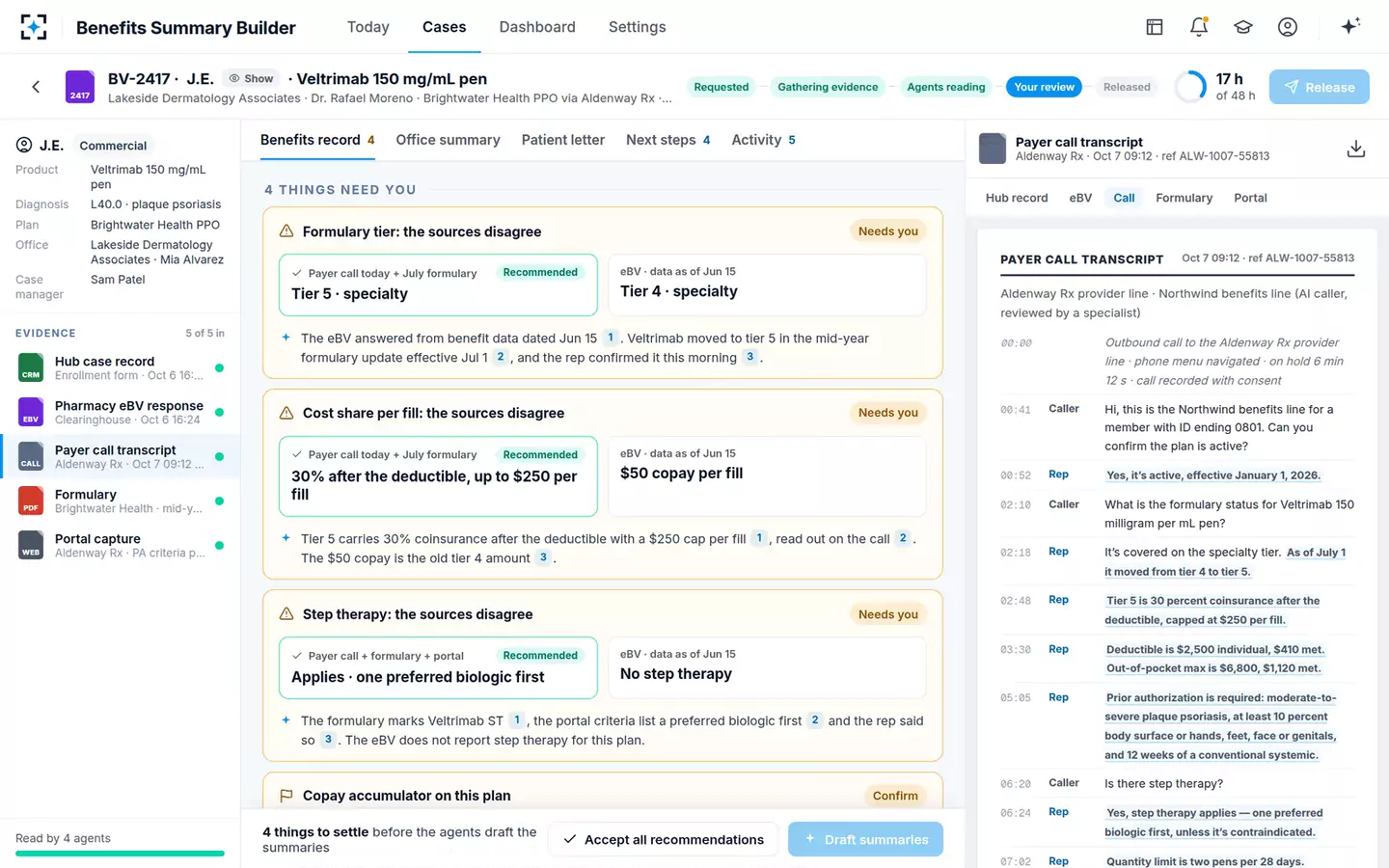Click citation 3 about rep confirmation this morning
Image resolution: width=1389 pixels, height=868 pixels.
(749, 357)
